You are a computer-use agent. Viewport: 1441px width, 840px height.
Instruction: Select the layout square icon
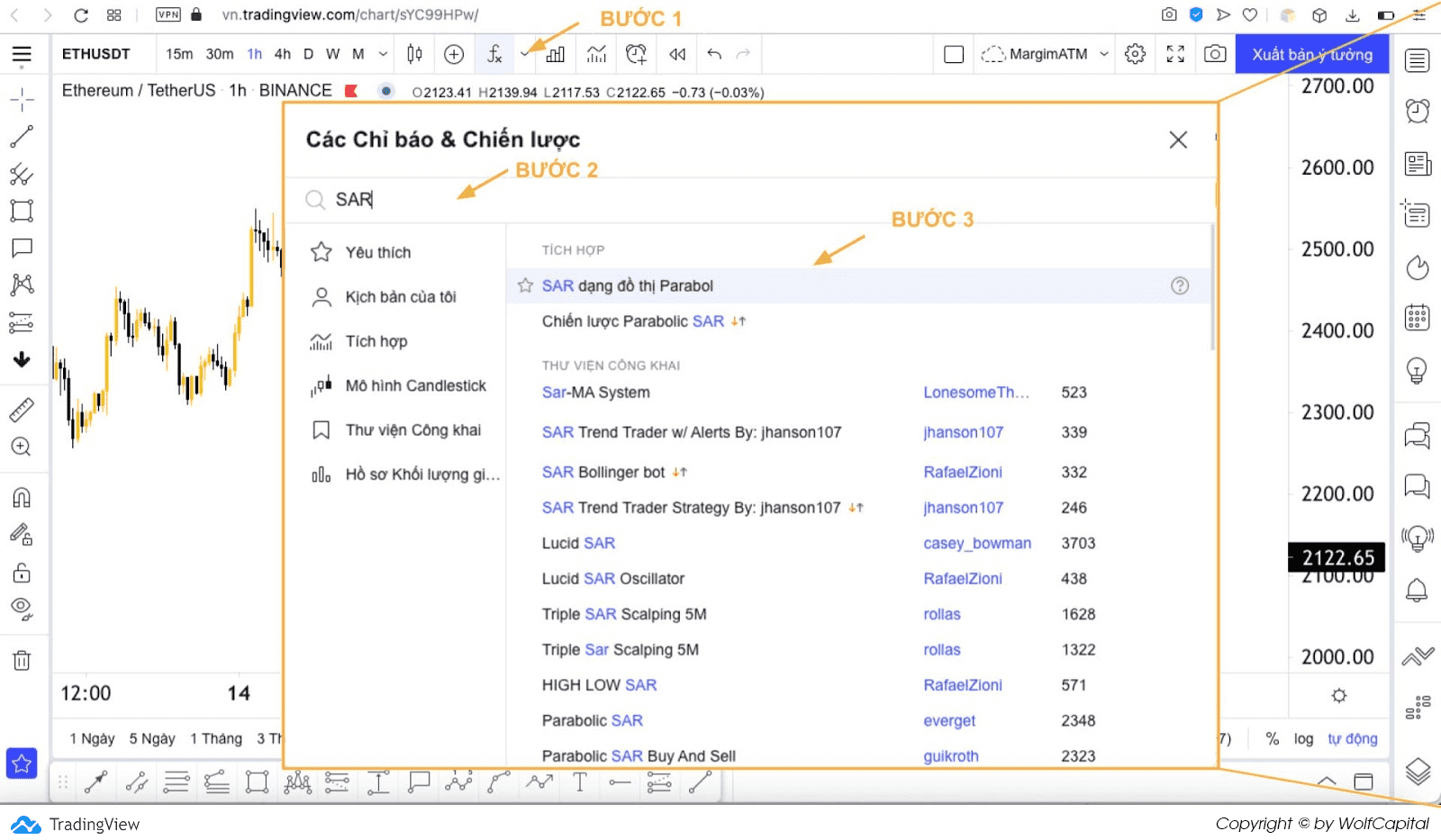click(954, 54)
